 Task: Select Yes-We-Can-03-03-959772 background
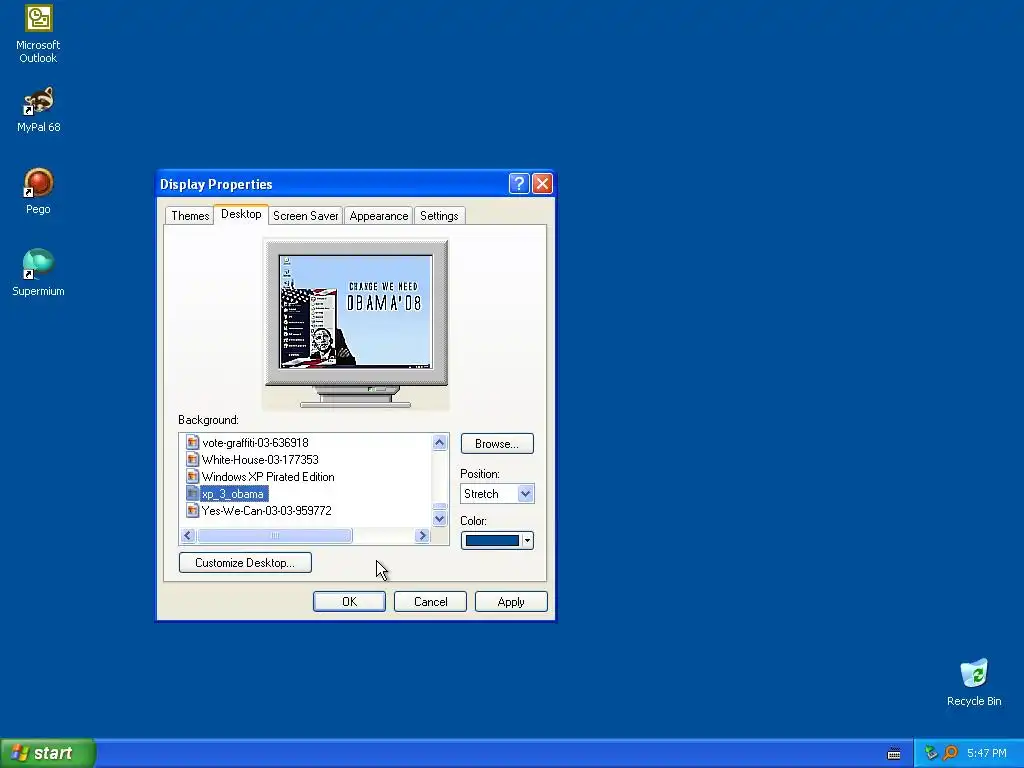pos(266,511)
